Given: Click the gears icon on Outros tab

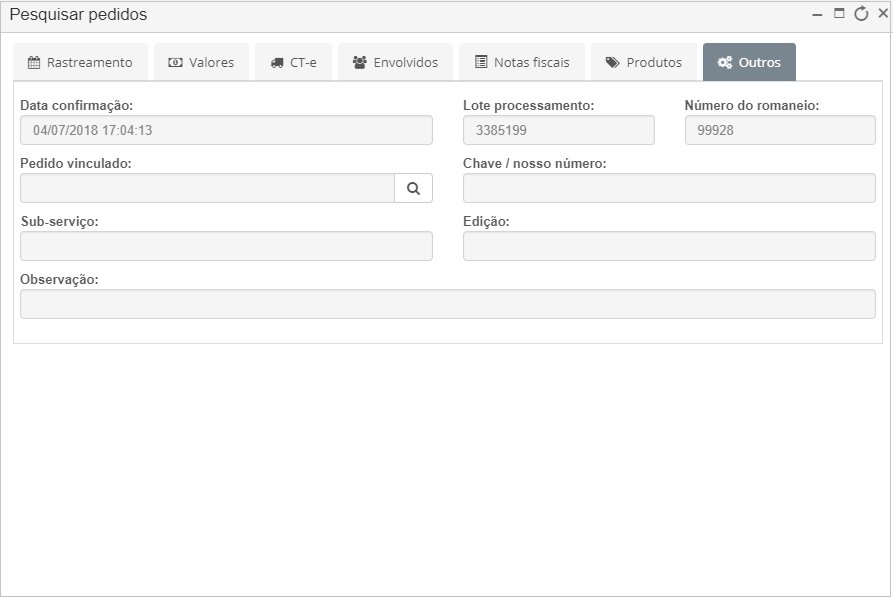Looking at the screenshot, I should click(724, 63).
